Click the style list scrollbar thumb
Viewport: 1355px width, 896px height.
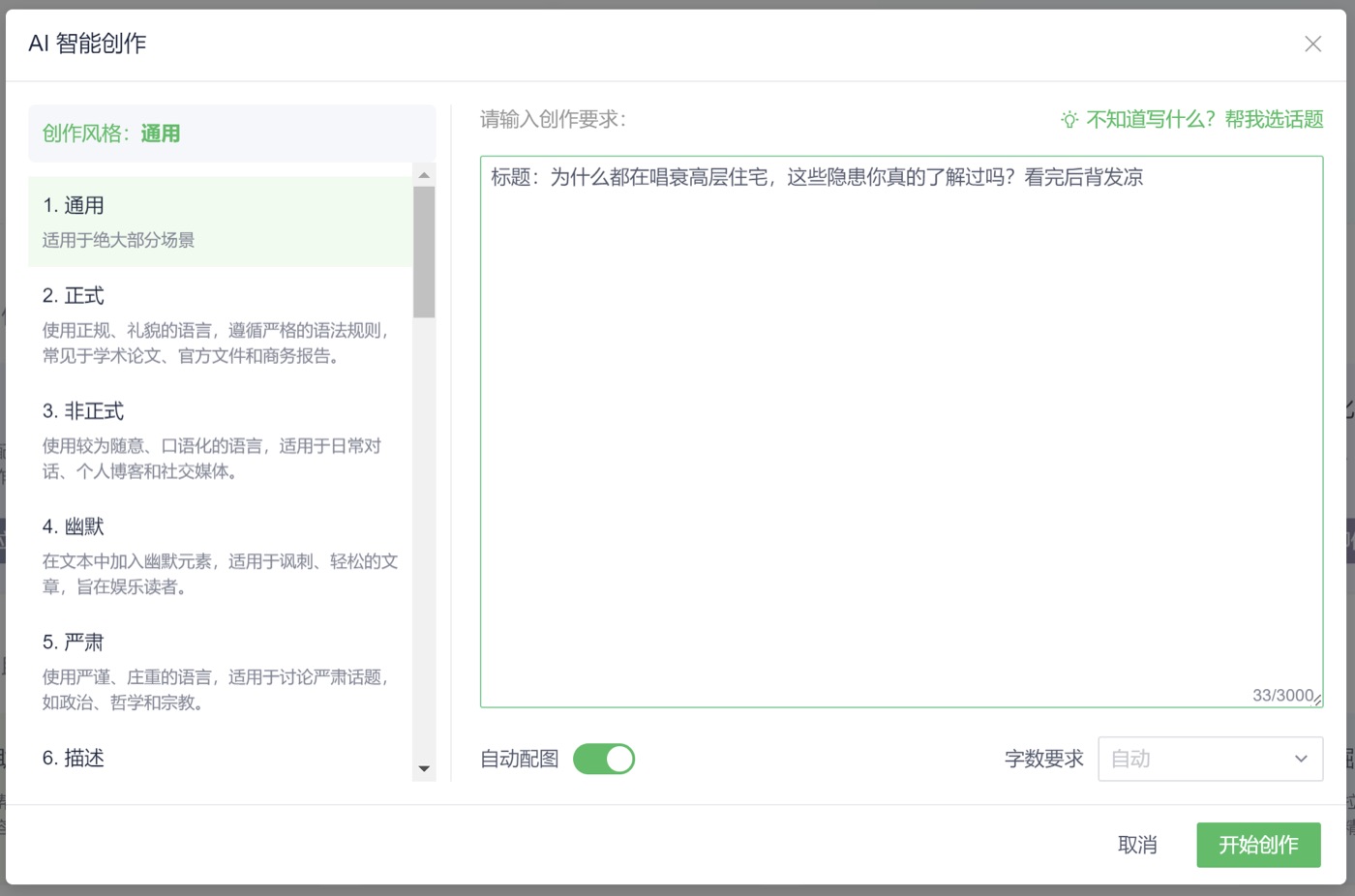(424, 252)
